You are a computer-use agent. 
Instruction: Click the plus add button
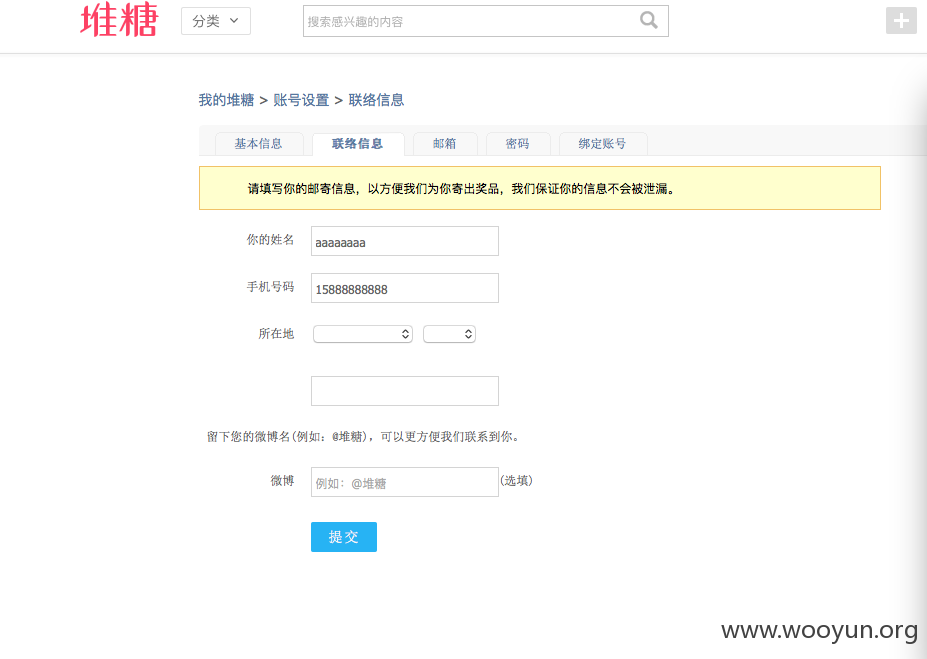click(901, 21)
